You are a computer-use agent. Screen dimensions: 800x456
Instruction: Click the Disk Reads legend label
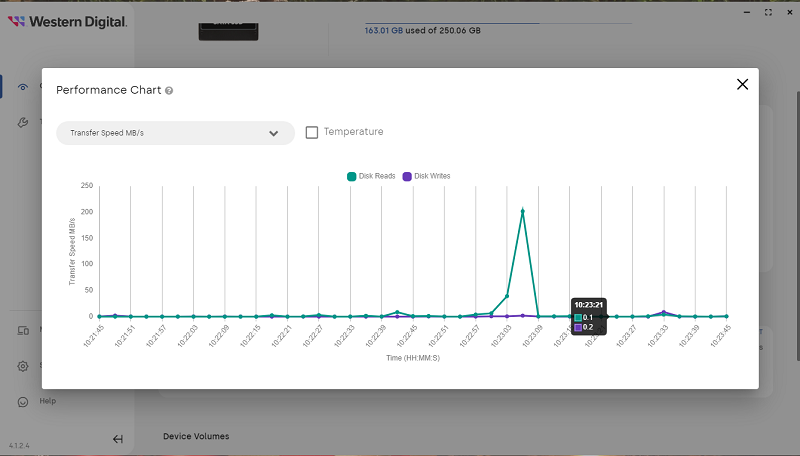coord(377,176)
